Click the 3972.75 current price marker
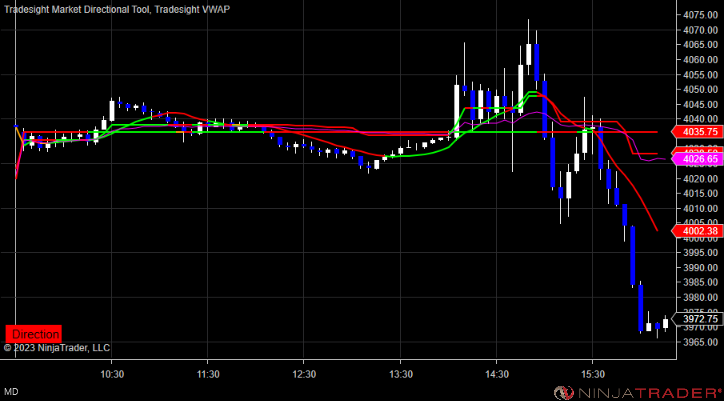Viewport: 724px width, 401px height. click(x=697, y=319)
